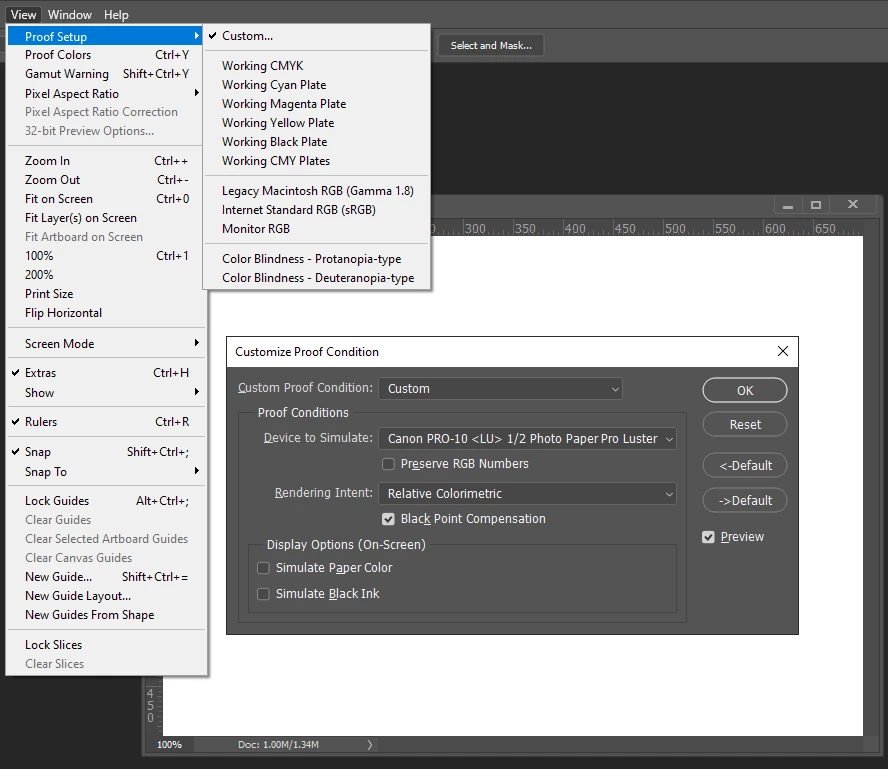Viewport: 888px width, 769px height.
Task: Click the horizontal ruler at 500
Action: pyautogui.click(x=675, y=228)
